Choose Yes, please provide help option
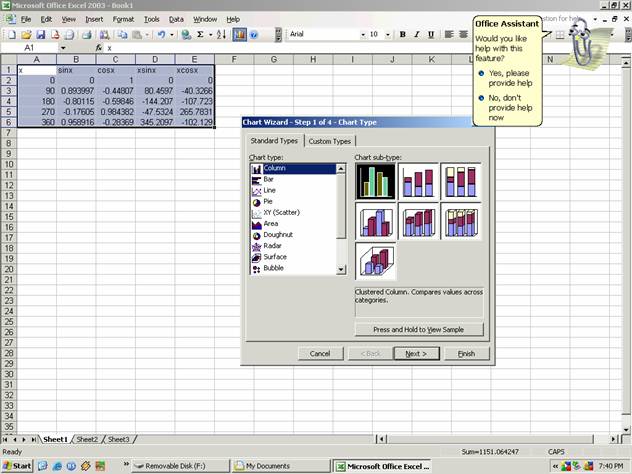The width and height of the screenshot is (632, 474). (x=505, y=78)
